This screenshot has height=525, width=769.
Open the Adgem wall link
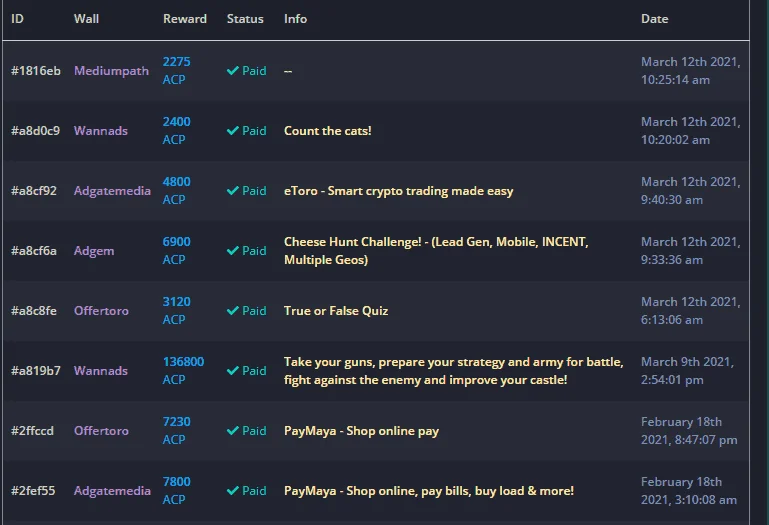point(94,251)
